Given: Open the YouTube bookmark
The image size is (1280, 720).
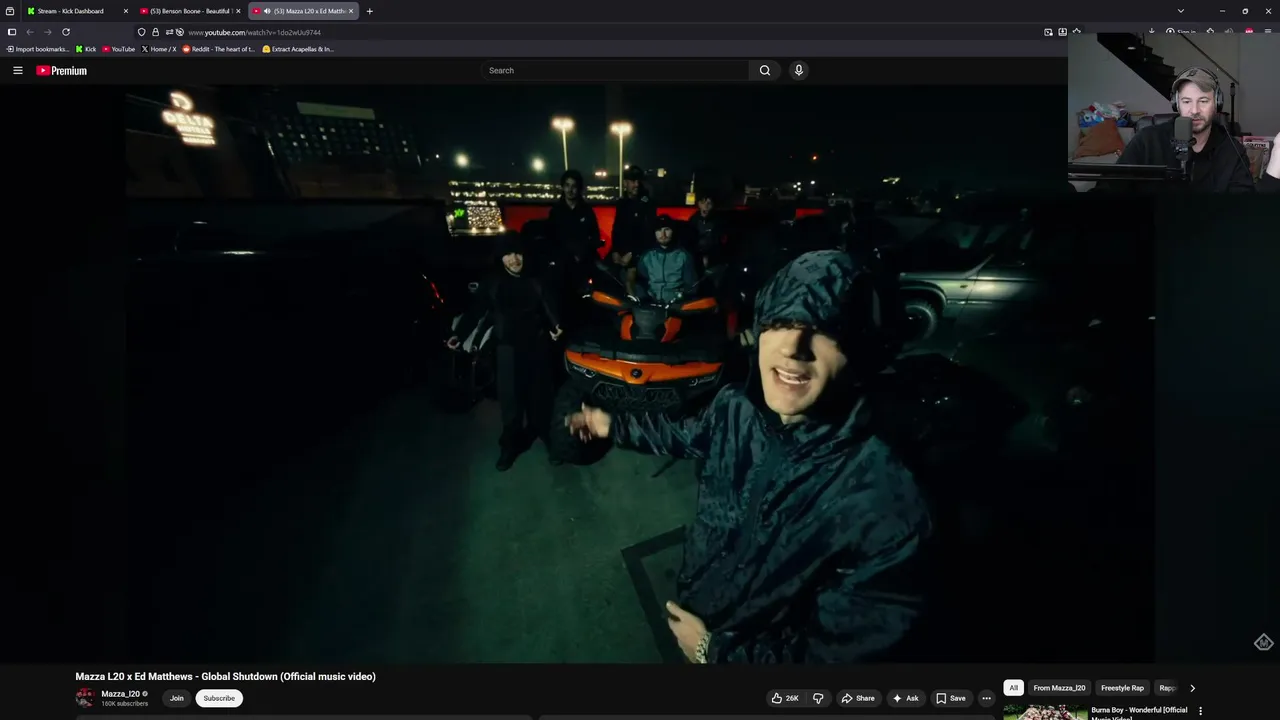Looking at the screenshot, I should click(119, 49).
